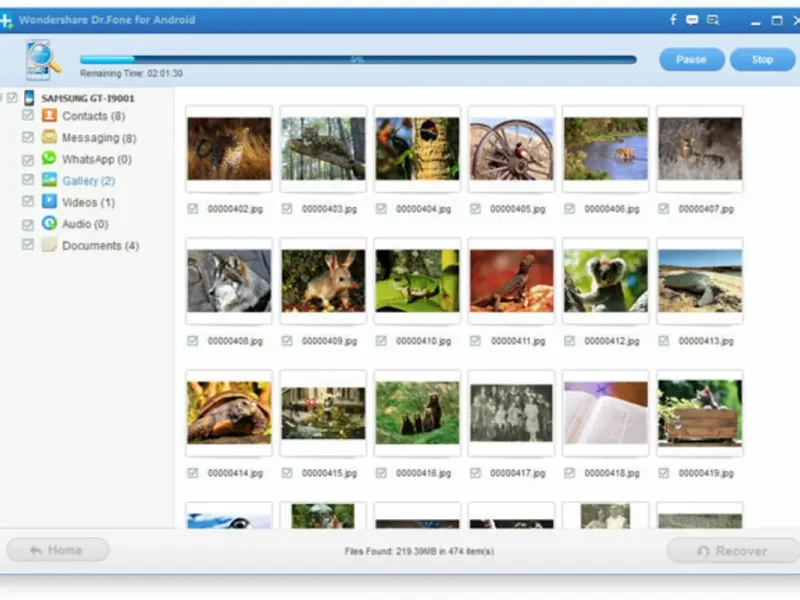
Task: Open the Facebook share icon in title bar
Action: click(673, 20)
